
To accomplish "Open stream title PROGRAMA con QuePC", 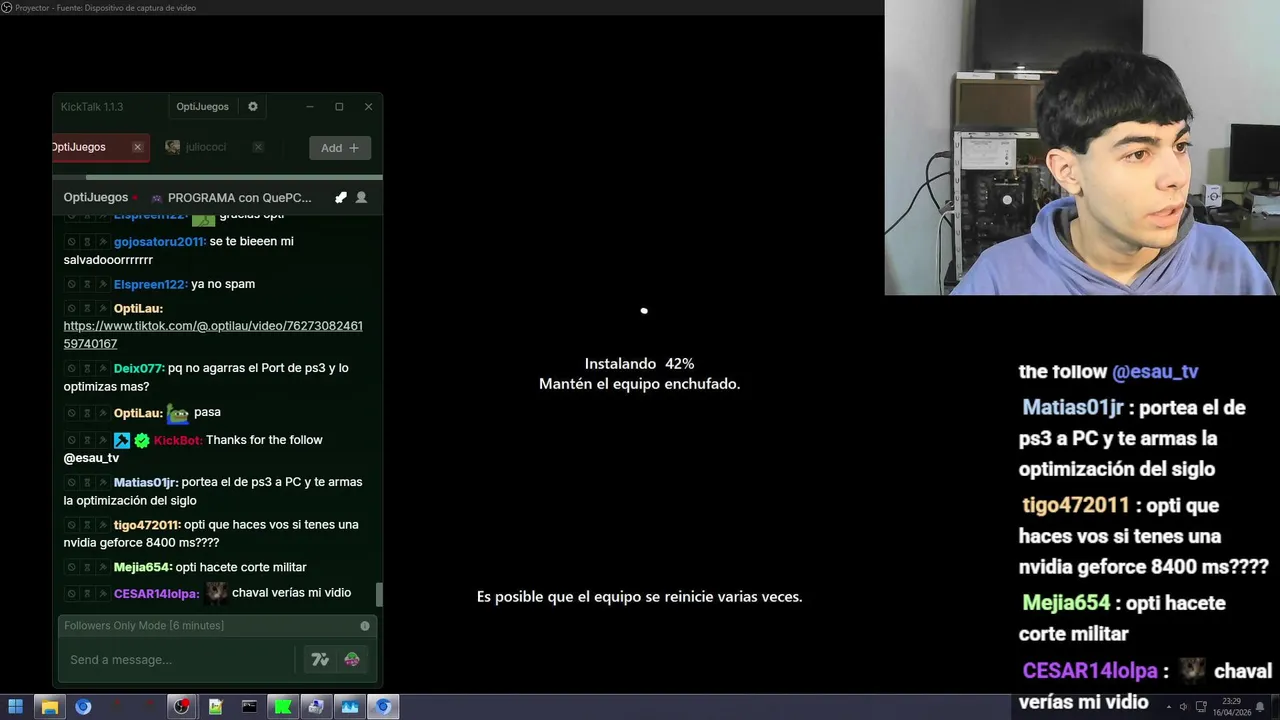I will click(x=240, y=198).
